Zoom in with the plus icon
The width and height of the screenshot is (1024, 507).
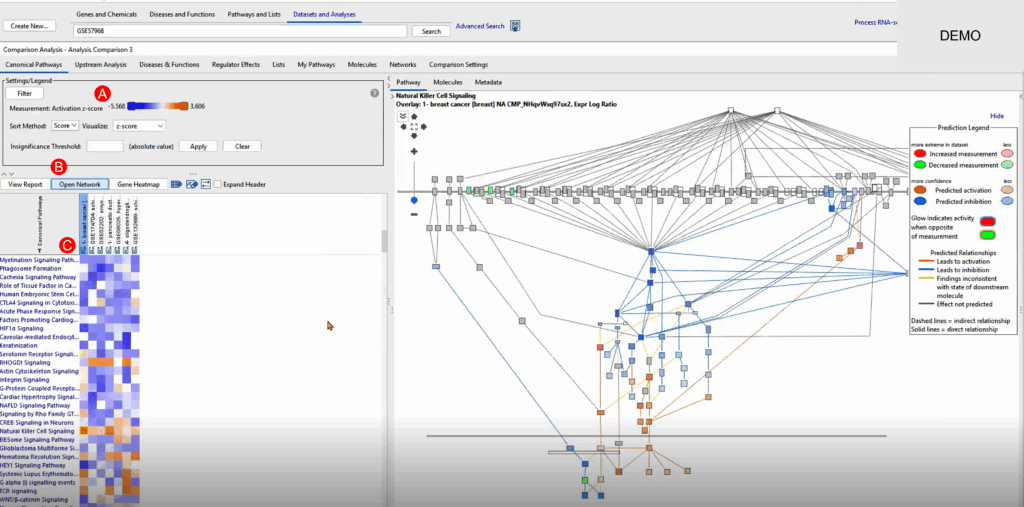click(414, 152)
